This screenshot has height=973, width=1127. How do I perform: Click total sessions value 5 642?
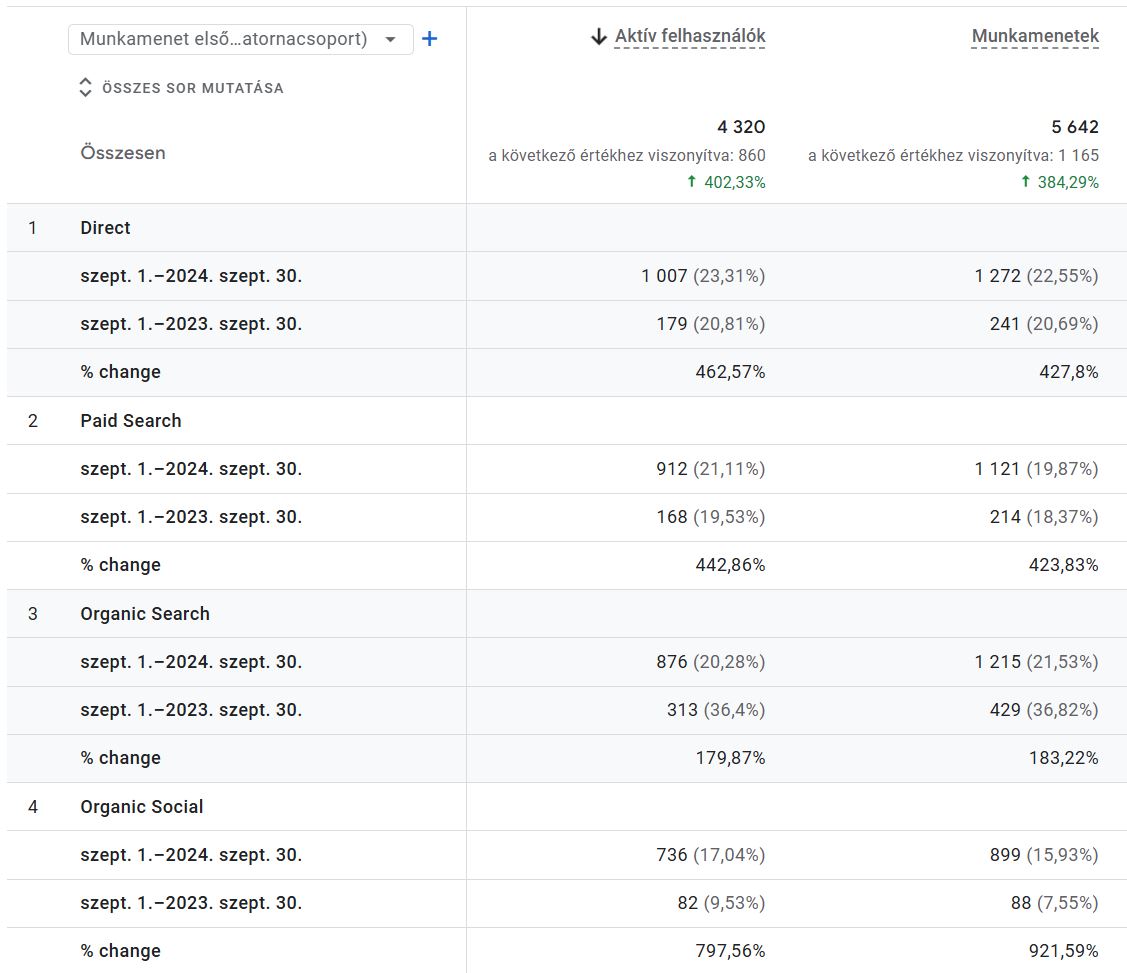1074,127
